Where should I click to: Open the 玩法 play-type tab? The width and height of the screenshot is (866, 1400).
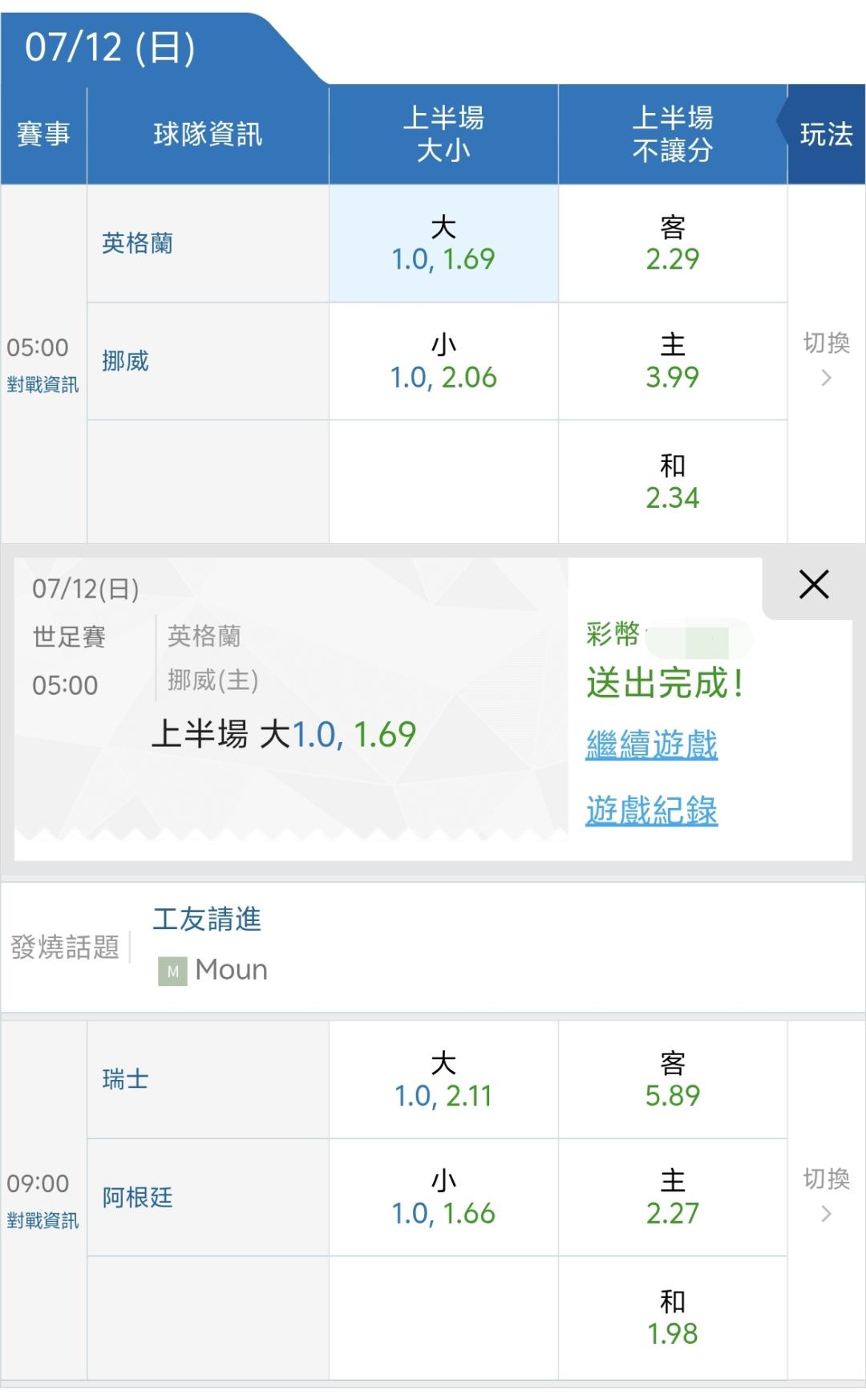(x=826, y=134)
